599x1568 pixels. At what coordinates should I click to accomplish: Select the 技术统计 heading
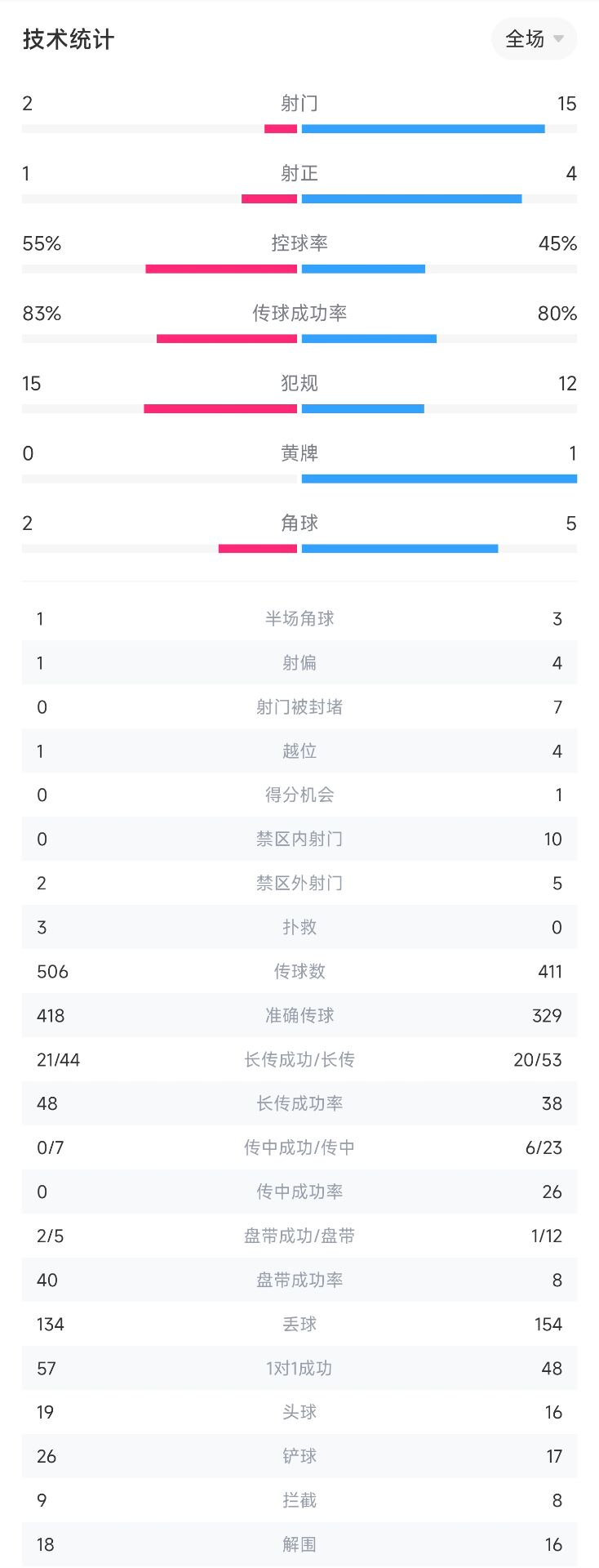69,39
